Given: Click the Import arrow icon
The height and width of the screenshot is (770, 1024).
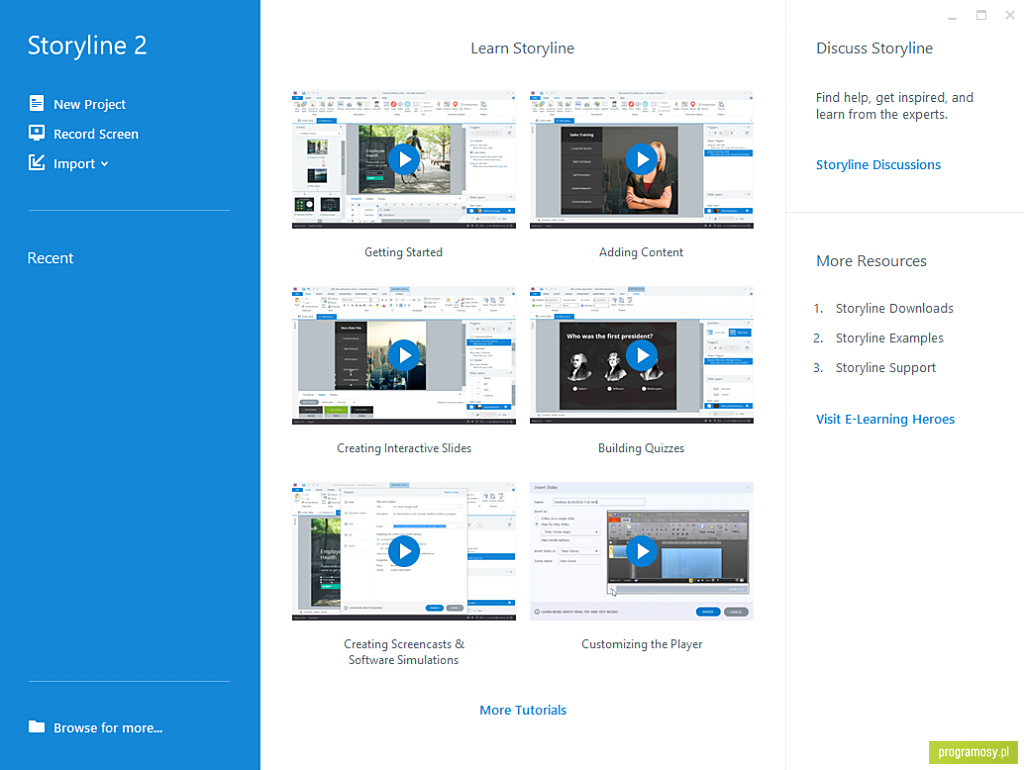Looking at the screenshot, I should coord(37,163).
